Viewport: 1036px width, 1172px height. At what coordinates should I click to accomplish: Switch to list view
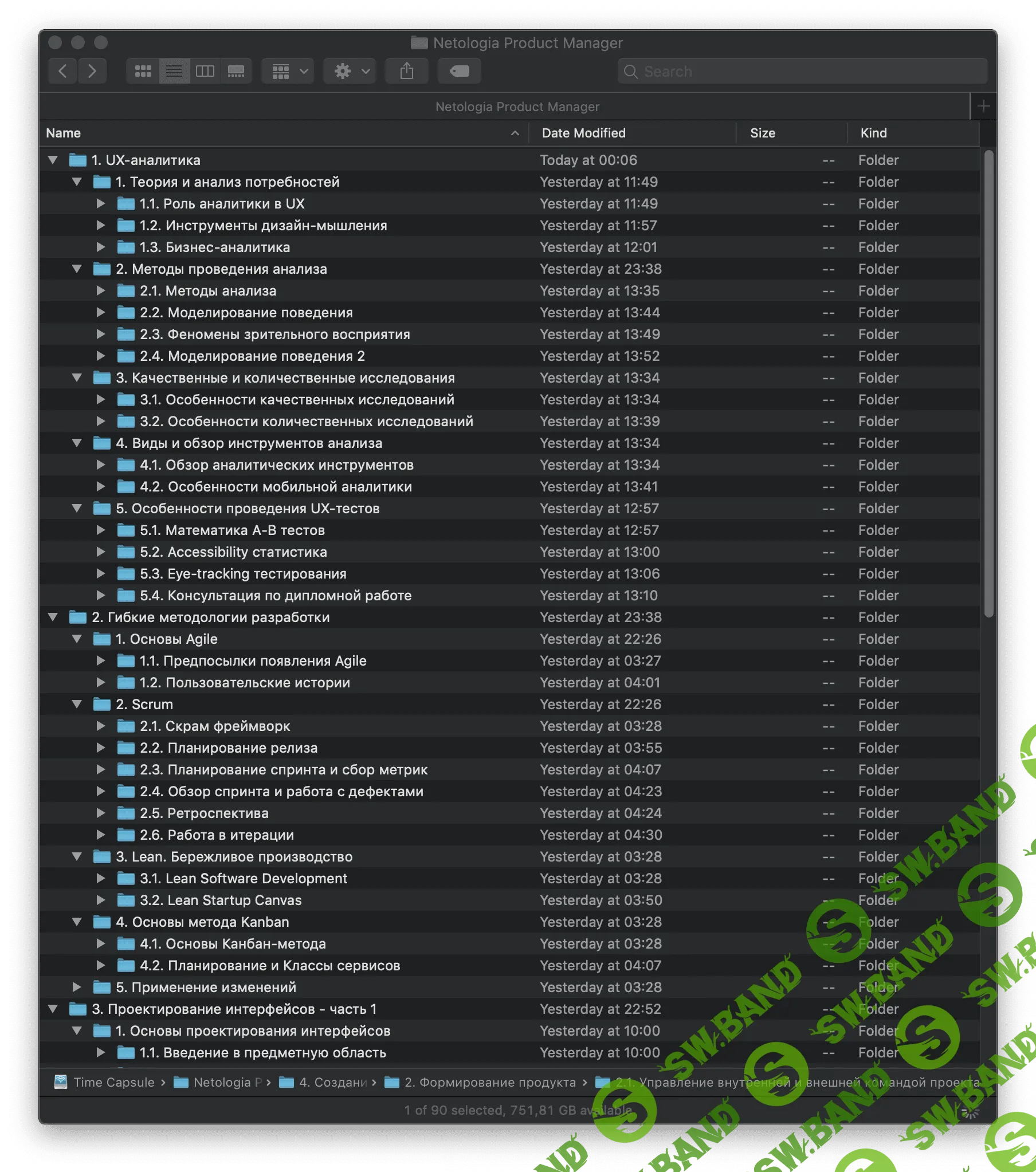[174, 71]
